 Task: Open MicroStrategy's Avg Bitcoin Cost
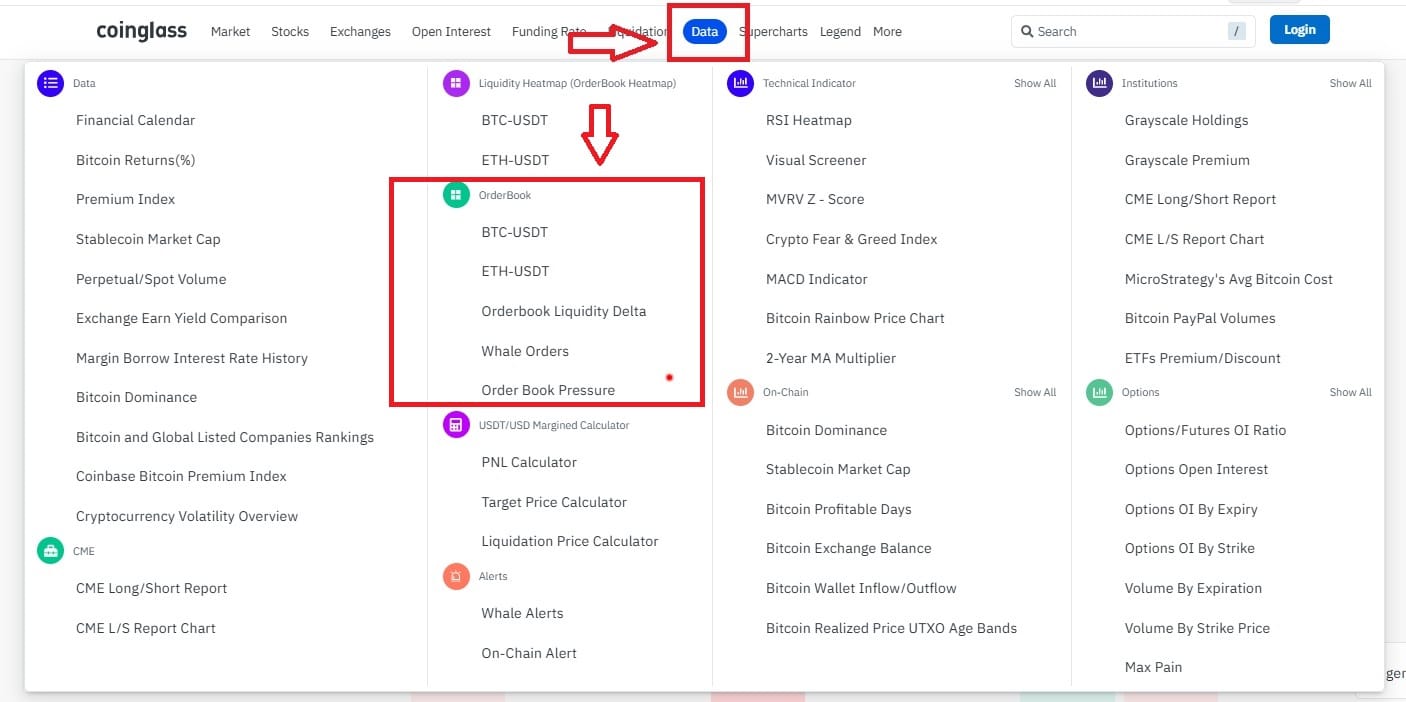(1229, 279)
